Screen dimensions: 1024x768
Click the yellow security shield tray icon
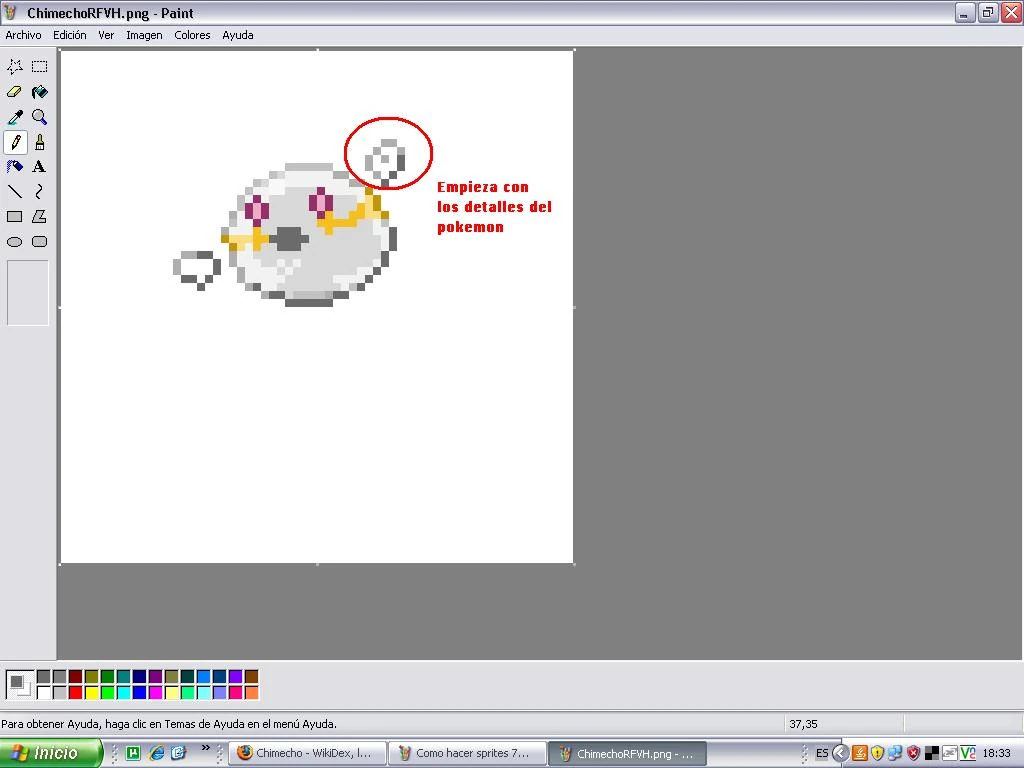[877, 753]
